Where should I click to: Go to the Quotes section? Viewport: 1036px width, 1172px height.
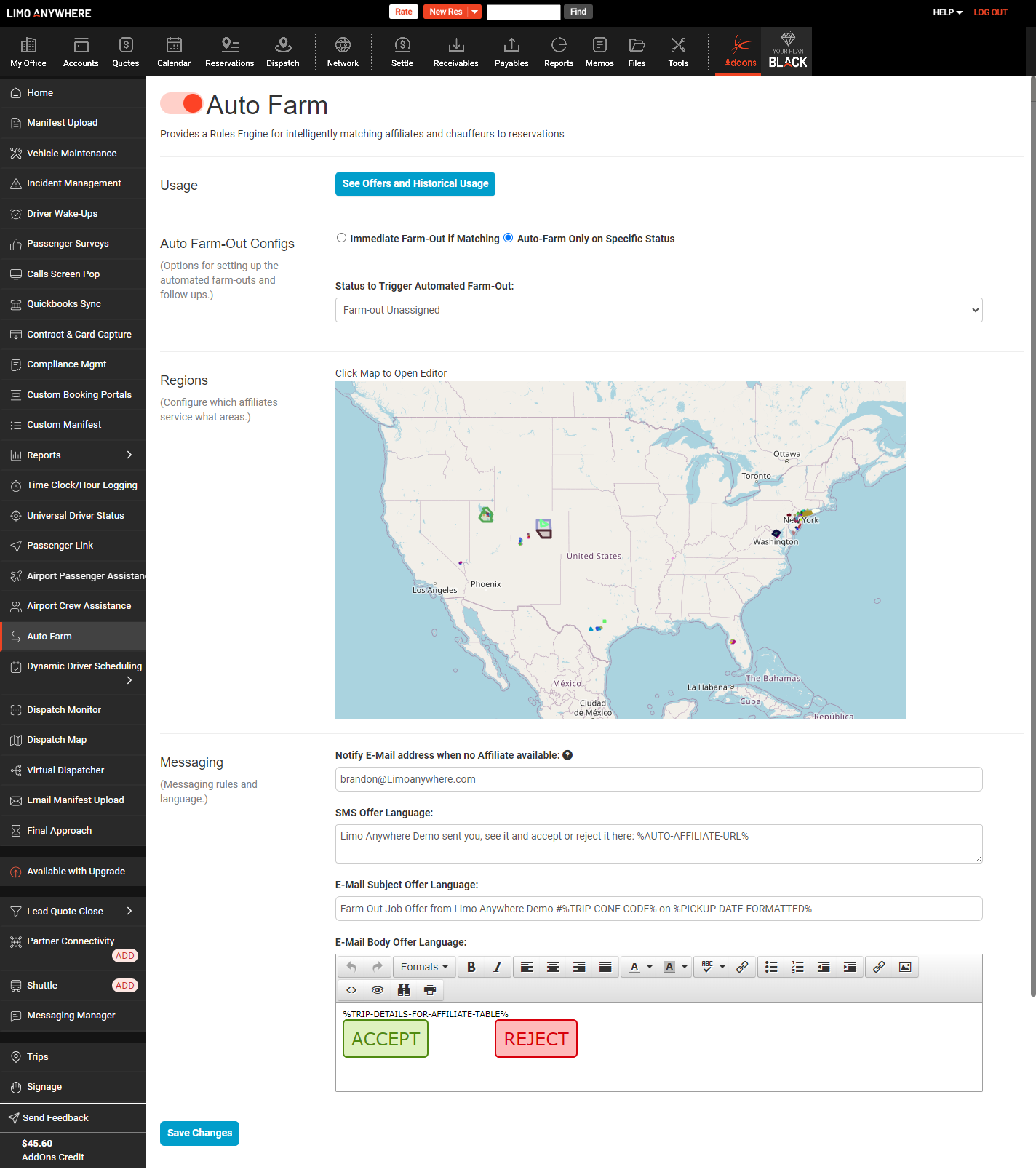point(126,52)
